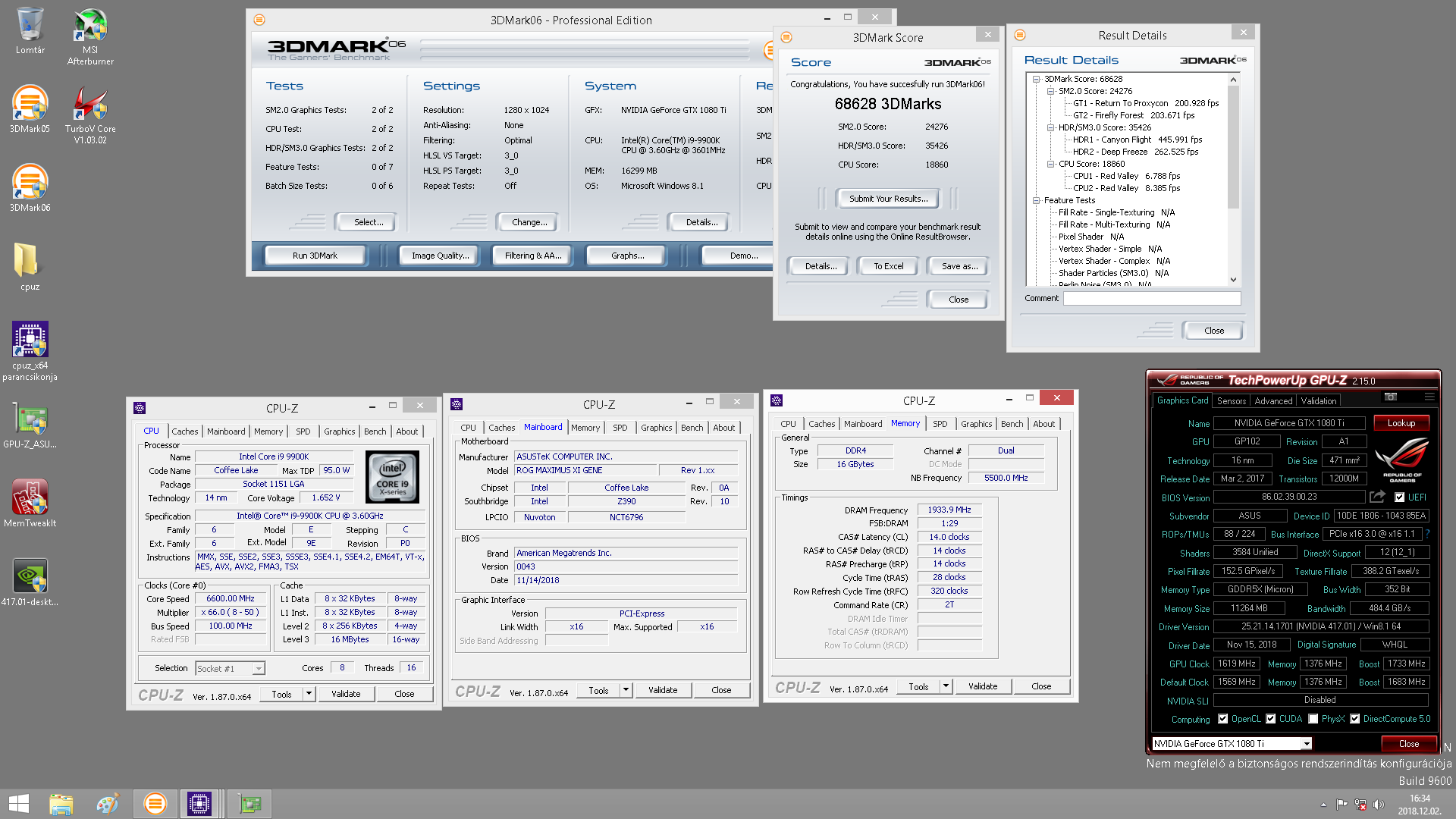
Task: Select the MemTweakIt desktop icon
Action: click(x=30, y=504)
